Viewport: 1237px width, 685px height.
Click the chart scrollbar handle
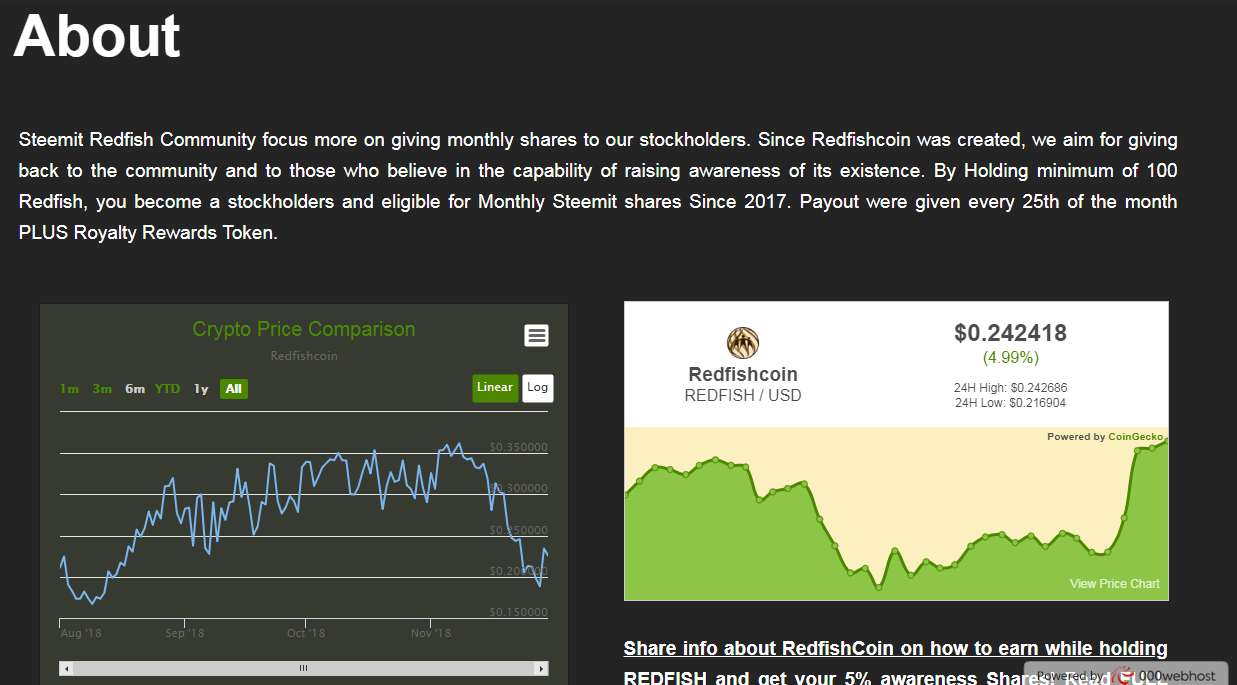pos(304,668)
